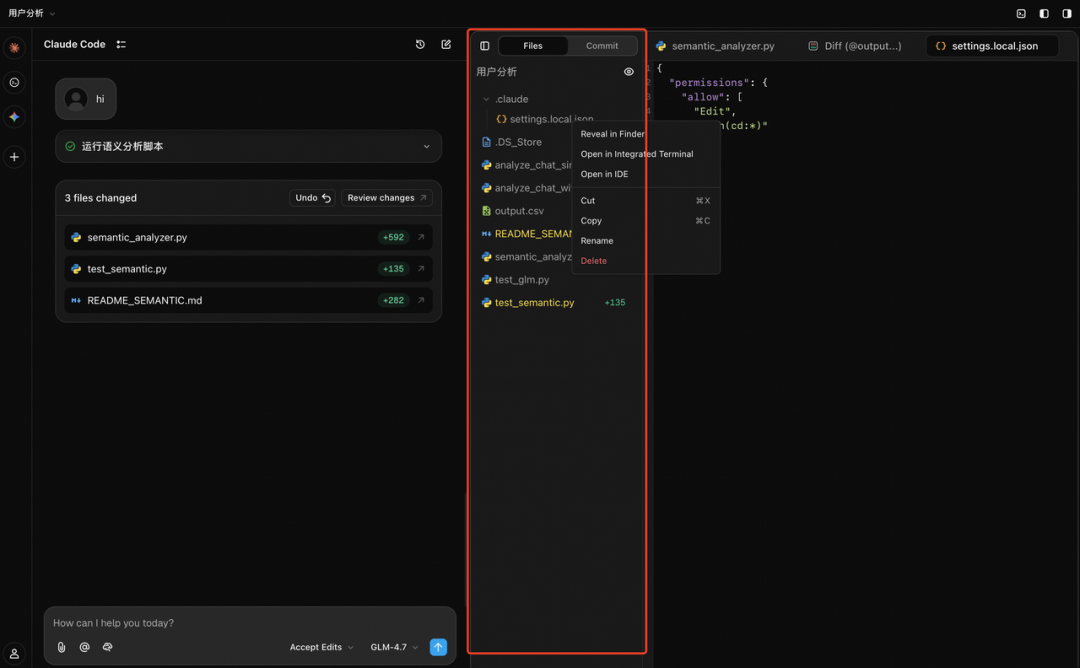Choose Copy from the context menu

(x=646, y=221)
